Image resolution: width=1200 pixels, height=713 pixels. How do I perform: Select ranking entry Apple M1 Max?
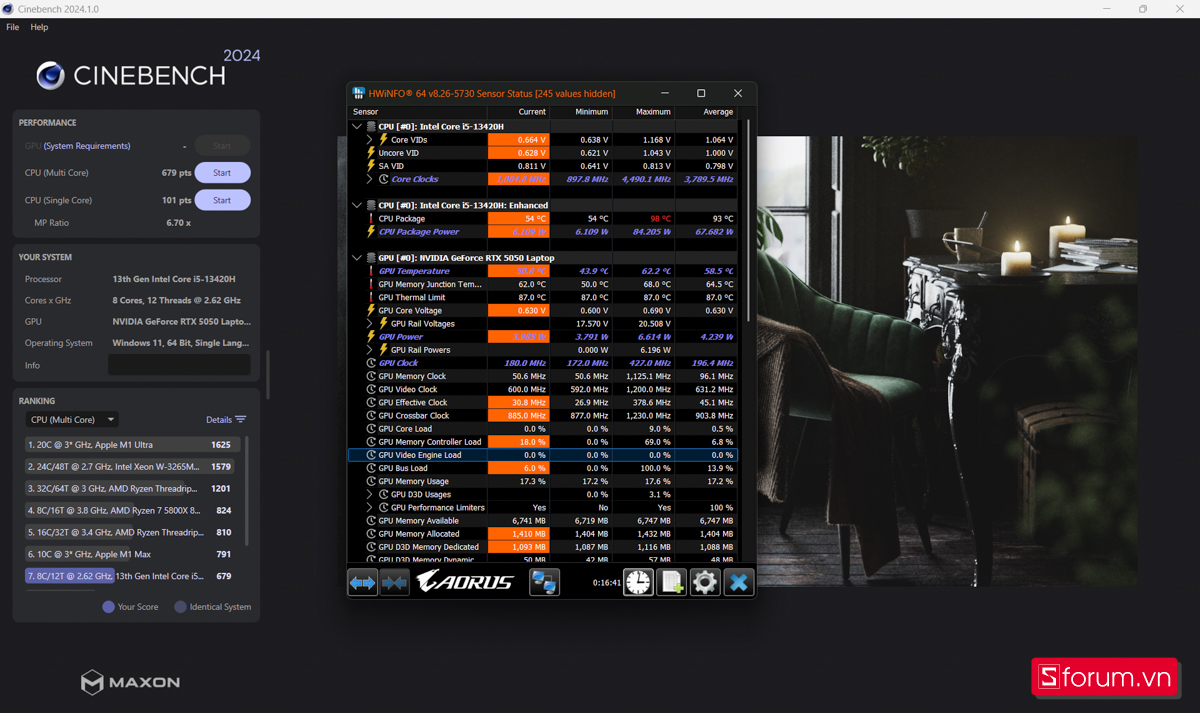tap(133, 554)
